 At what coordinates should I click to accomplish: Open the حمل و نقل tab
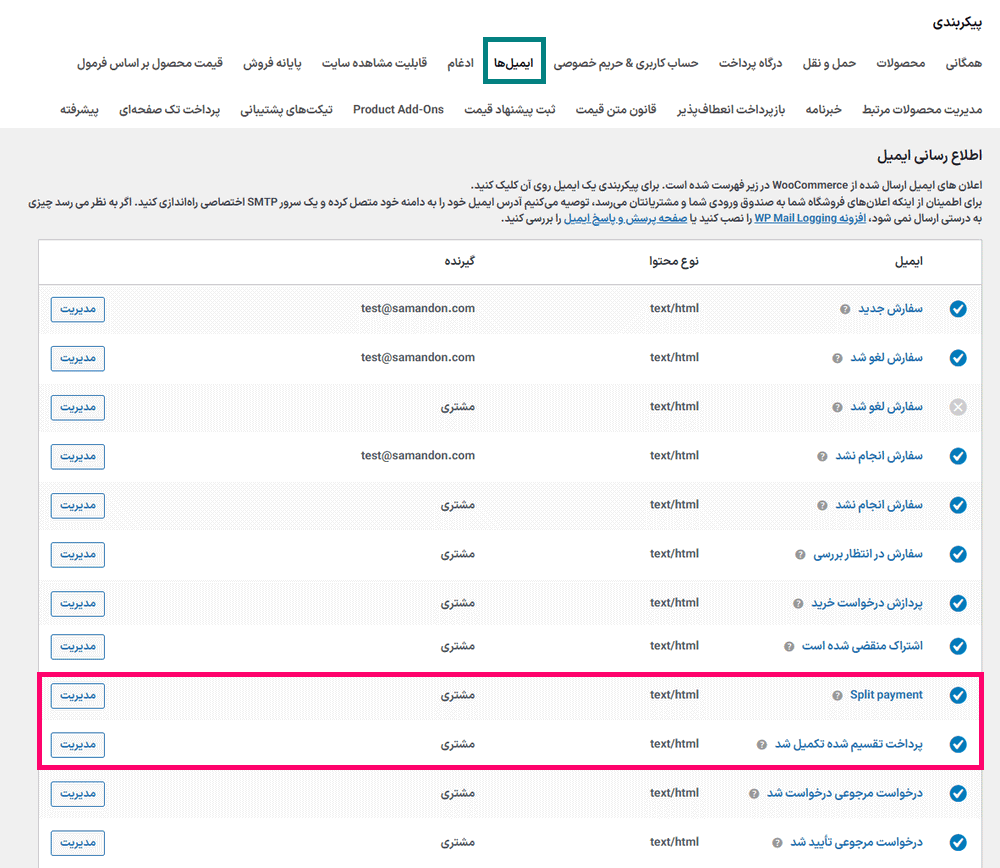click(830, 63)
